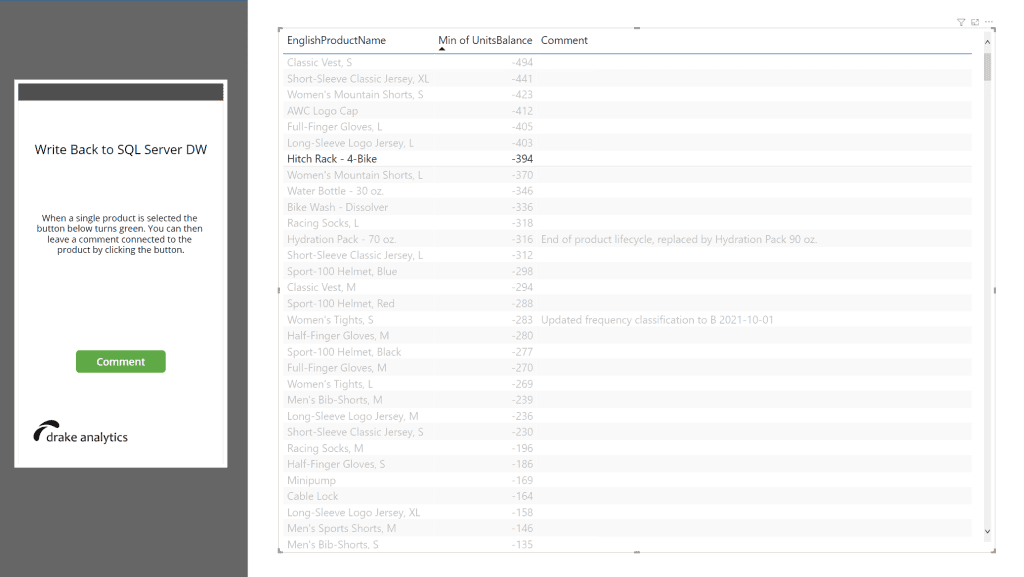The image size is (1024, 577).
Task: Select 'Water Bottle - 30 oz.' product
Action: coord(335,191)
